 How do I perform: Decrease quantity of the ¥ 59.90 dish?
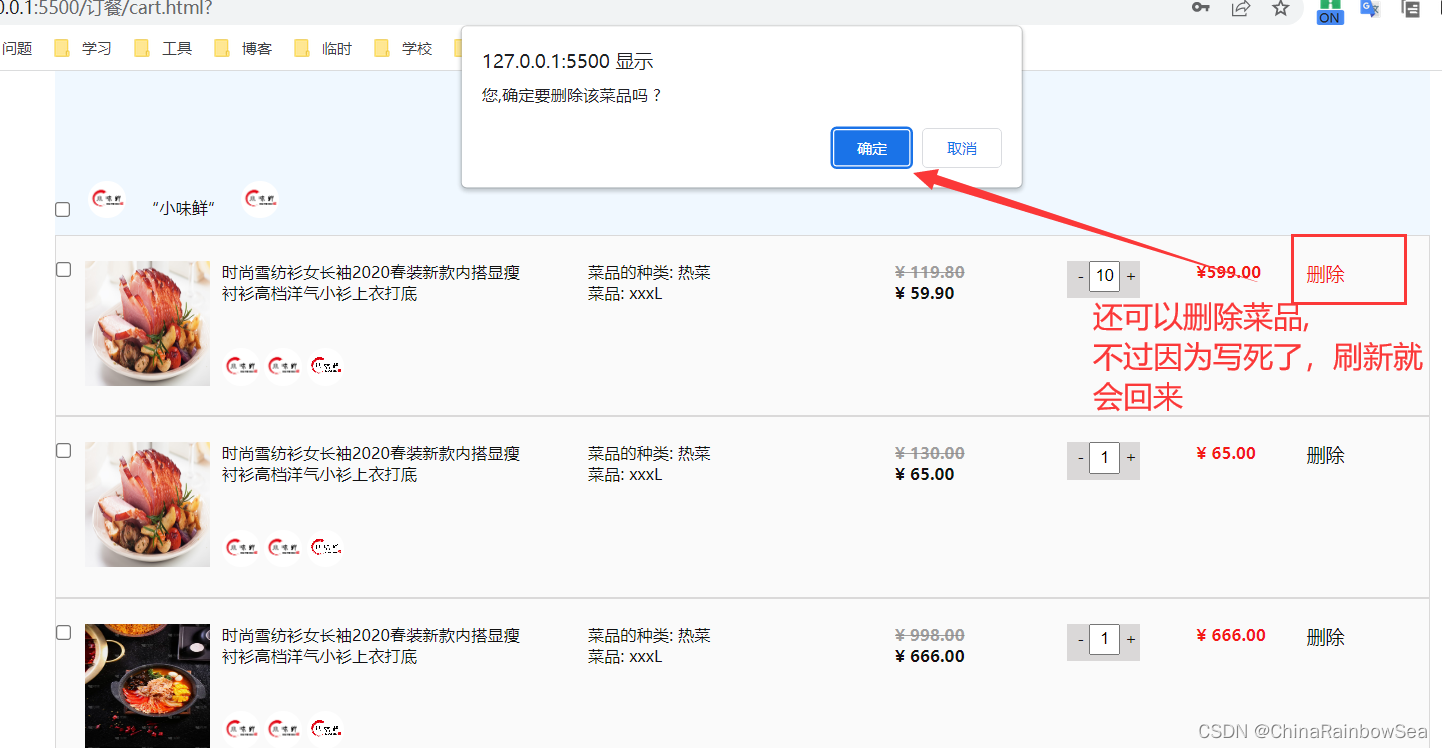point(1080,276)
